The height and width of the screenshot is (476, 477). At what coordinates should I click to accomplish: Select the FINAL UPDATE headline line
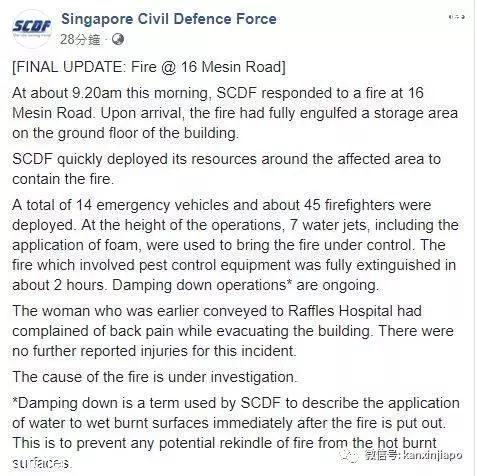click(149, 67)
